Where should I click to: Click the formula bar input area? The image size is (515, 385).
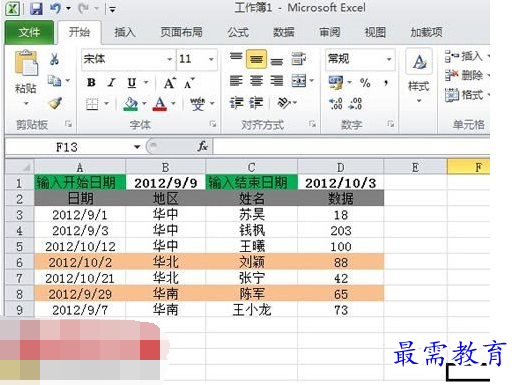pos(351,147)
